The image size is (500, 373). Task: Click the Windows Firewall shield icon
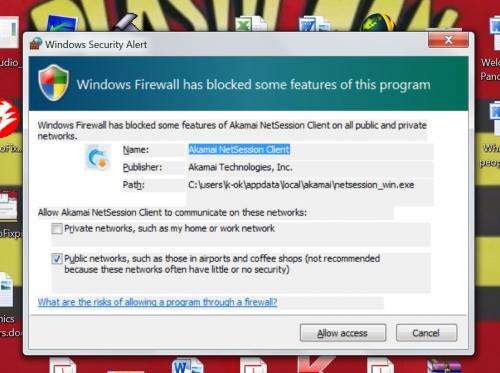click(53, 83)
